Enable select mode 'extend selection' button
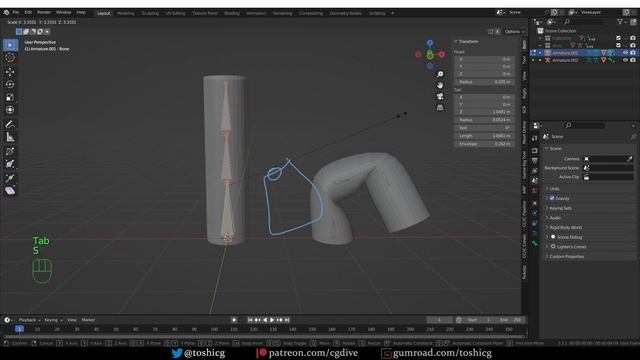Viewport: 640px width, 360px height. (26, 31)
